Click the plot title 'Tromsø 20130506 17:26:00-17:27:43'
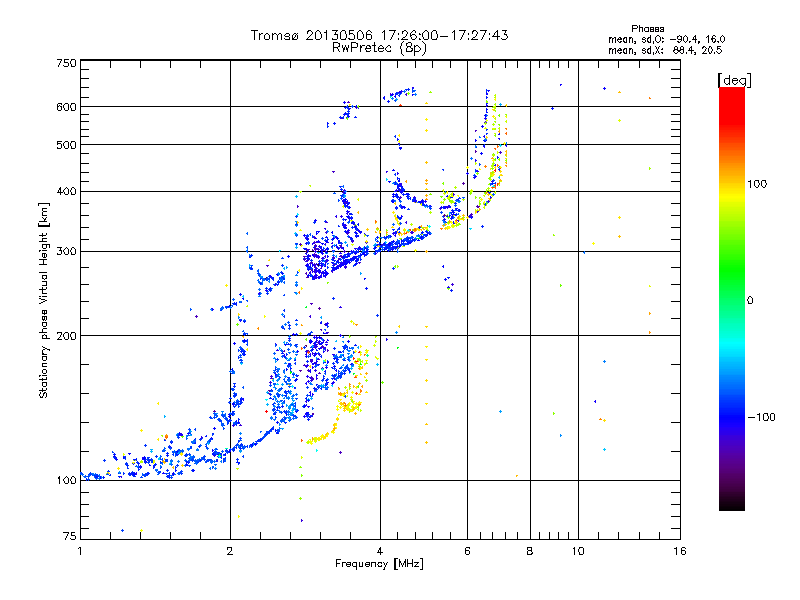The image size is (800, 600). [380, 35]
